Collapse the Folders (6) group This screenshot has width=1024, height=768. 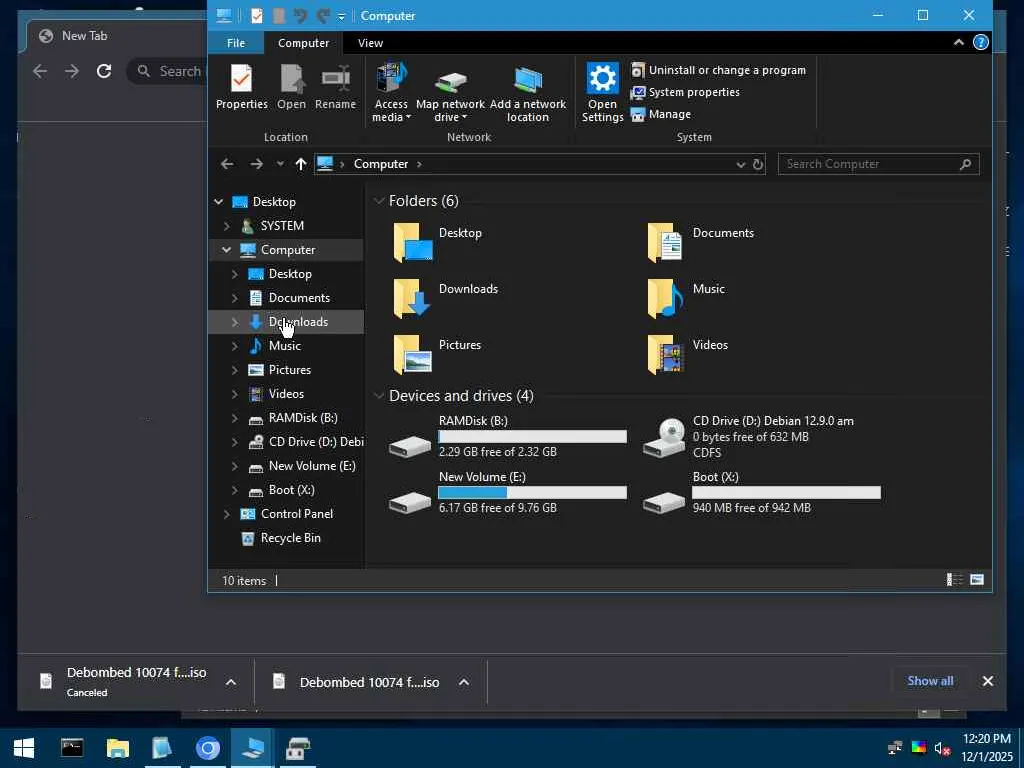tap(379, 201)
